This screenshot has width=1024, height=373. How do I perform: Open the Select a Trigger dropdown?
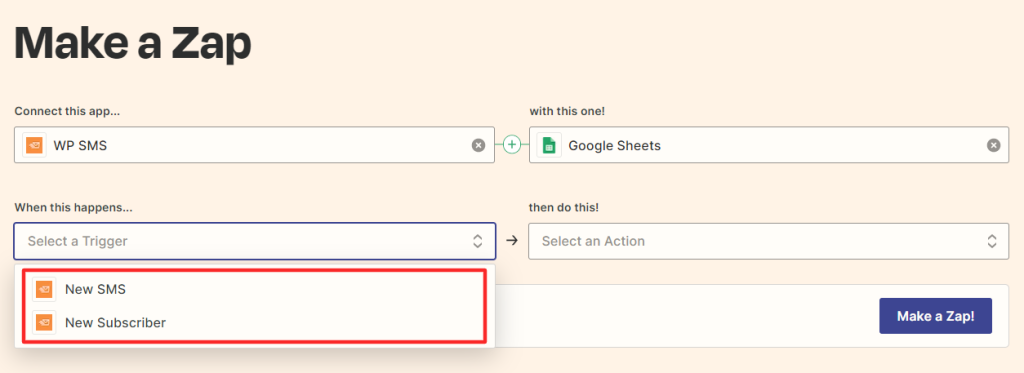click(255, 241)
